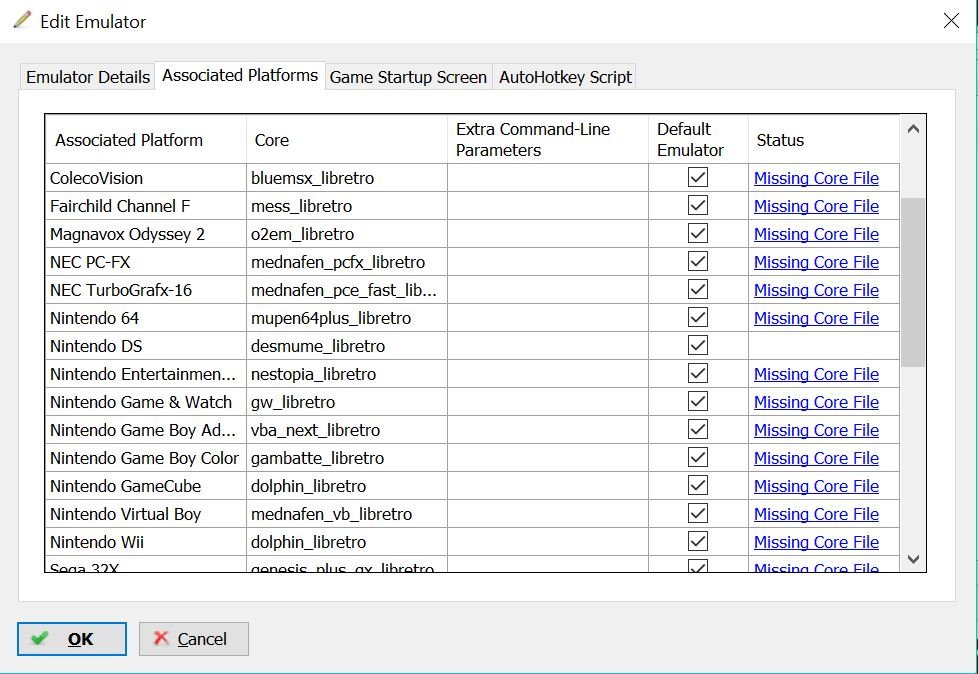This screenshot has height=674, width=978.
Task: Open Missing Core File for gambatte_libretro row
Action: (x=816, y=458)
